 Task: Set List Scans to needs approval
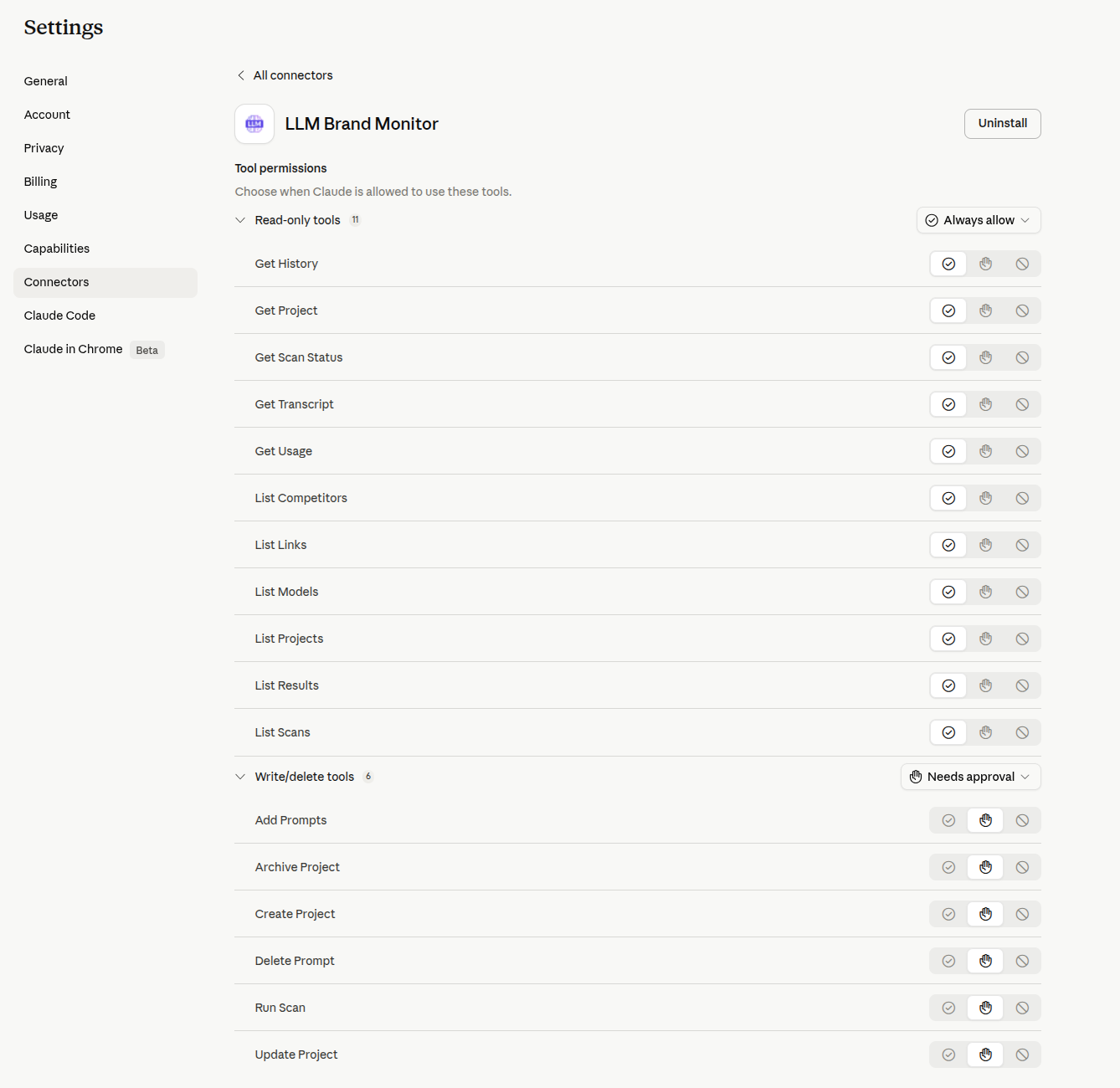point(985,732)
